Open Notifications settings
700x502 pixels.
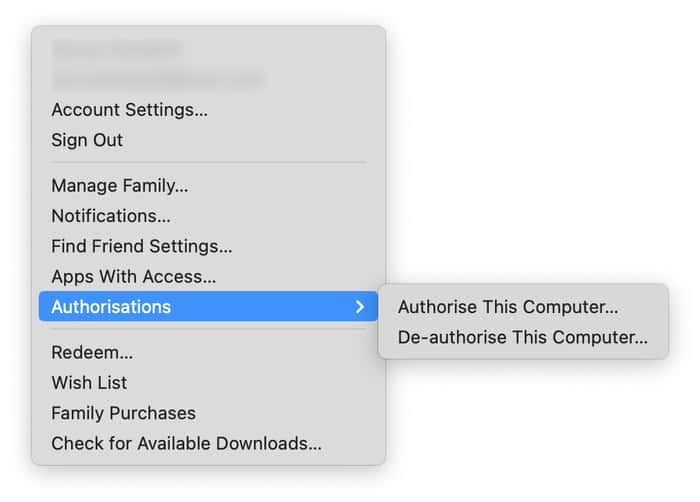point(111,215)
